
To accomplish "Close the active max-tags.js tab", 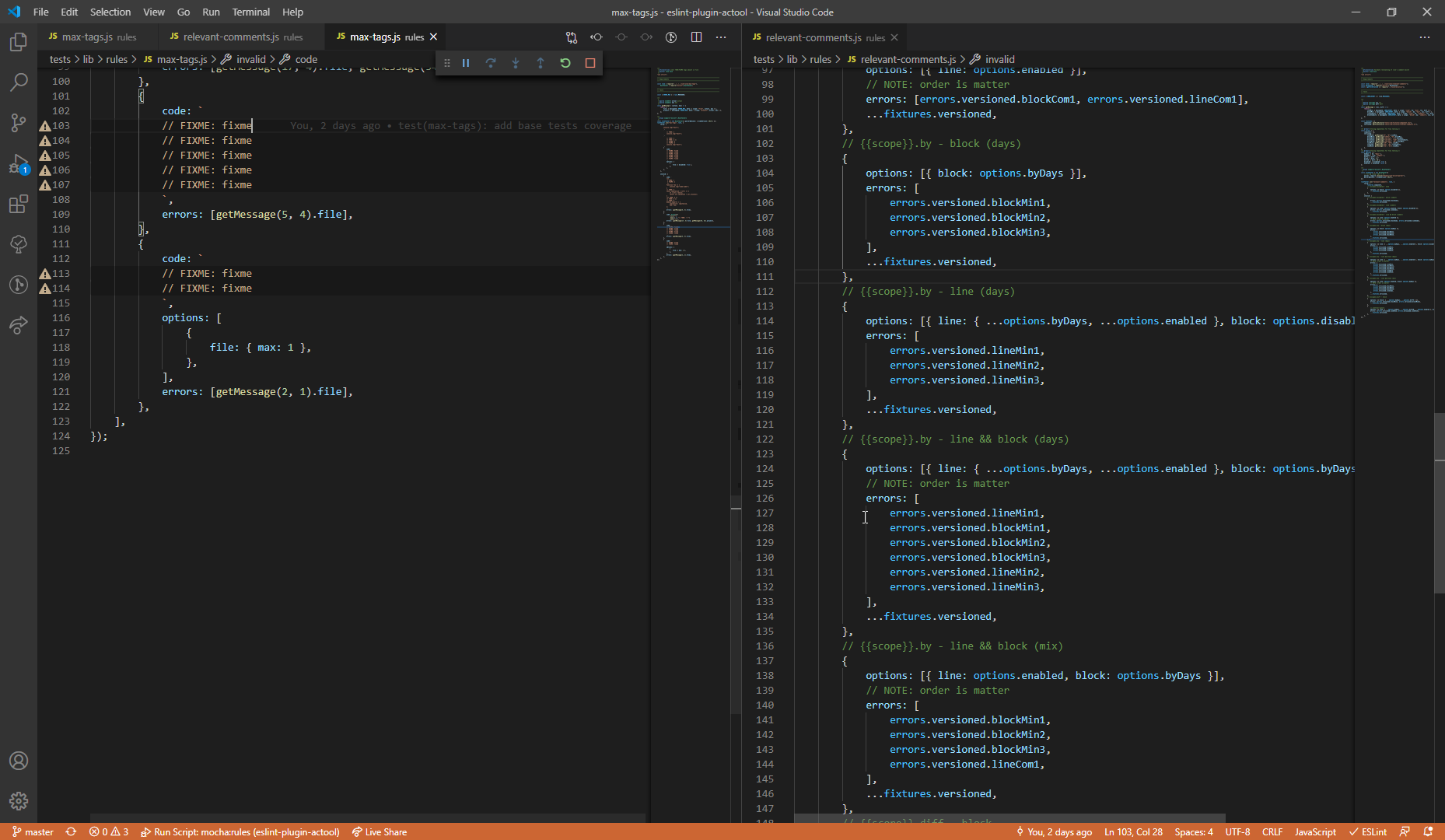I will click(434, 37).
